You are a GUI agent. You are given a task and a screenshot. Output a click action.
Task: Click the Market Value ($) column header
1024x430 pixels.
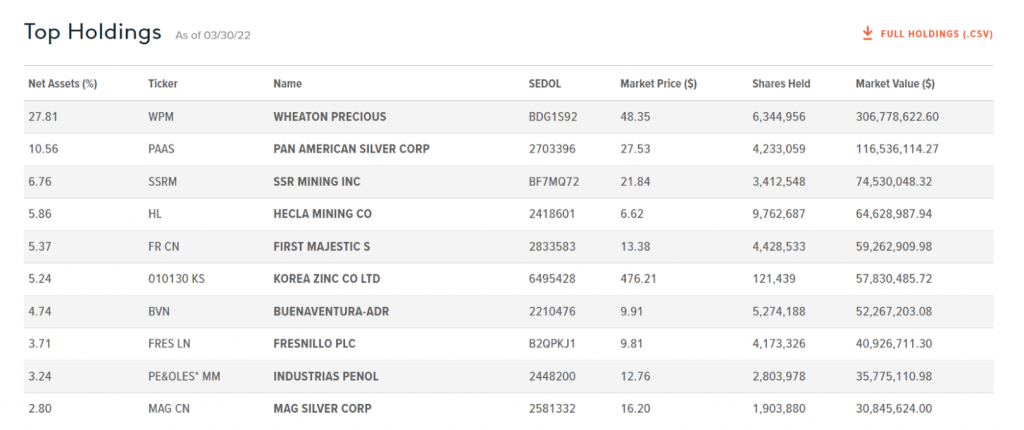[x=895, y=84]
